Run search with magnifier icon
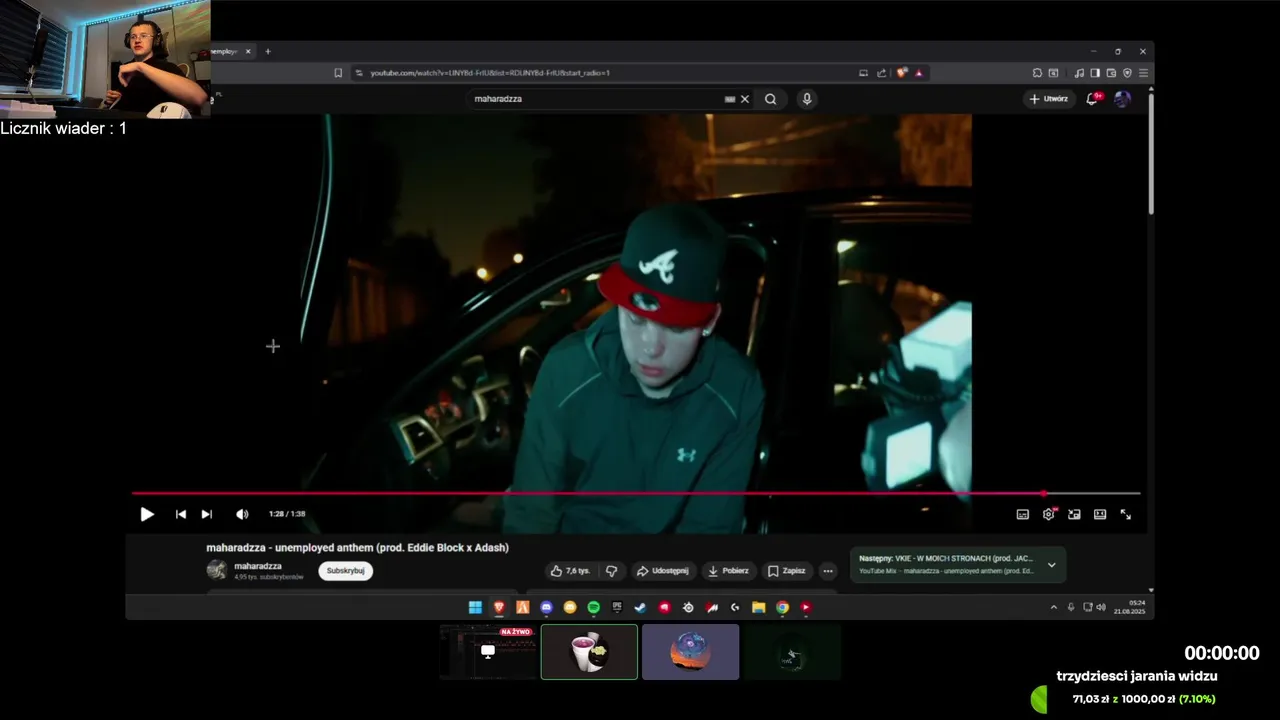Image resolution: width=1280 pixels, height=720 pixels. 770,99
